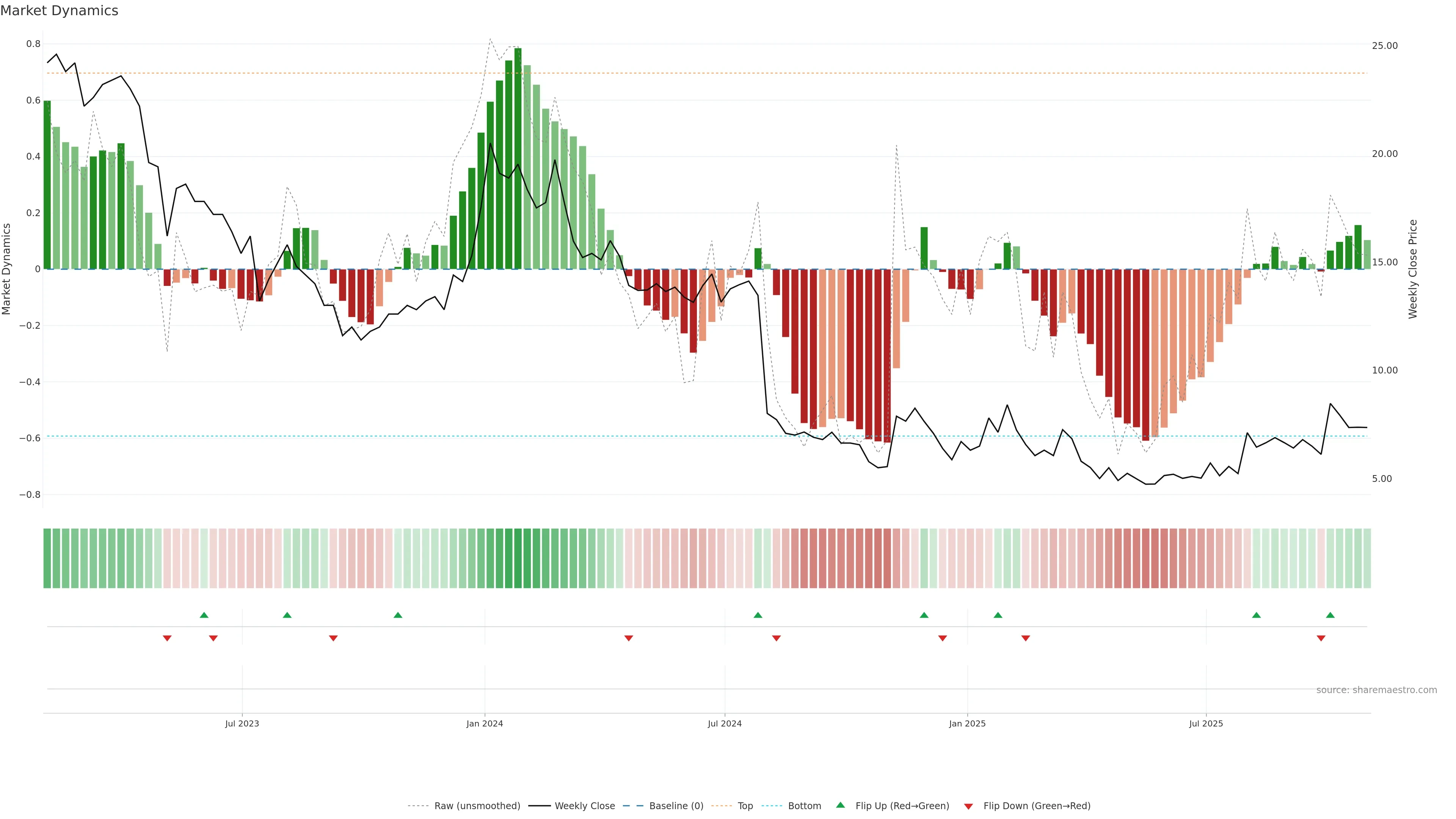
Task: Click the Jan 2024 x-axis label
Action: point(485,723)
